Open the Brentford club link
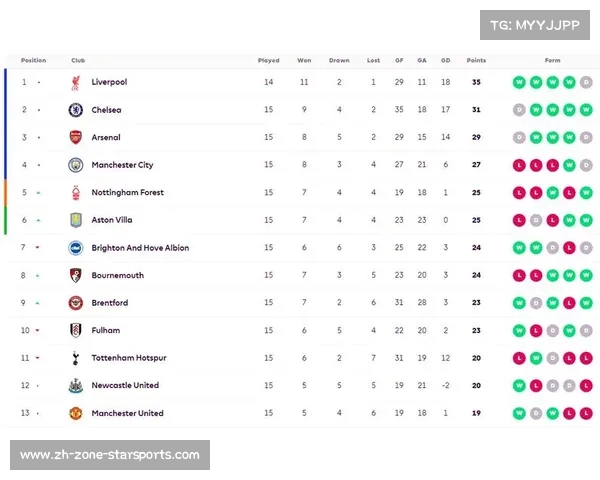Image resolution: width=600 pixels, height=480 pixels. 110,303
